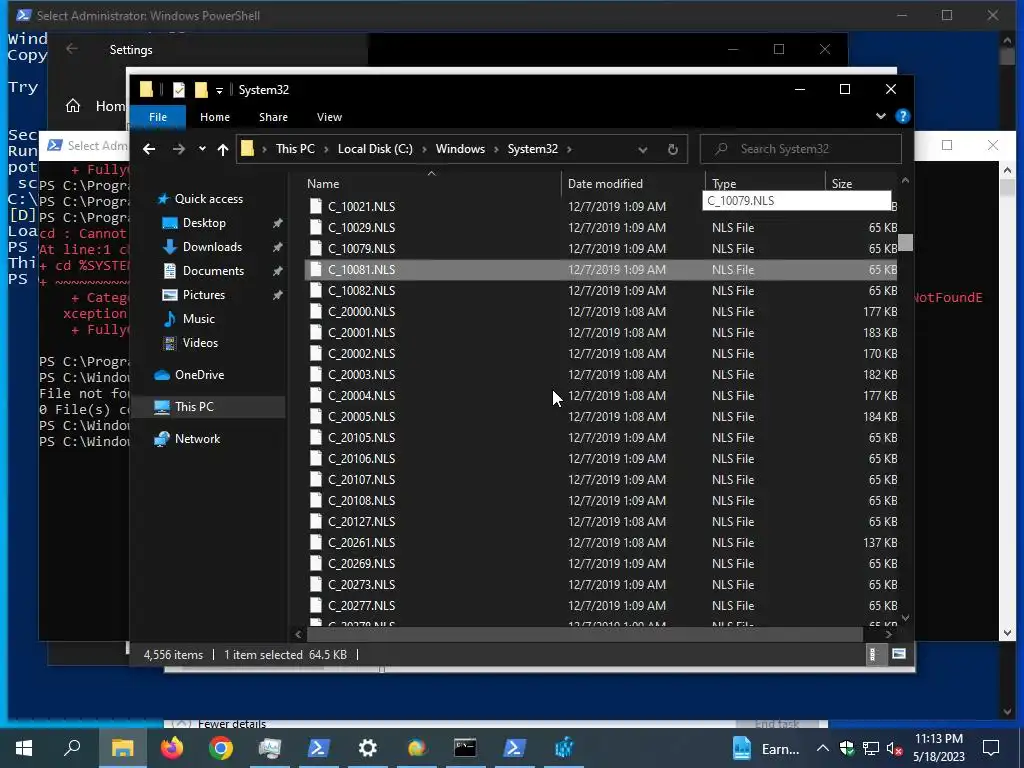Show hidden system tray icons

(x=823, y=748)
